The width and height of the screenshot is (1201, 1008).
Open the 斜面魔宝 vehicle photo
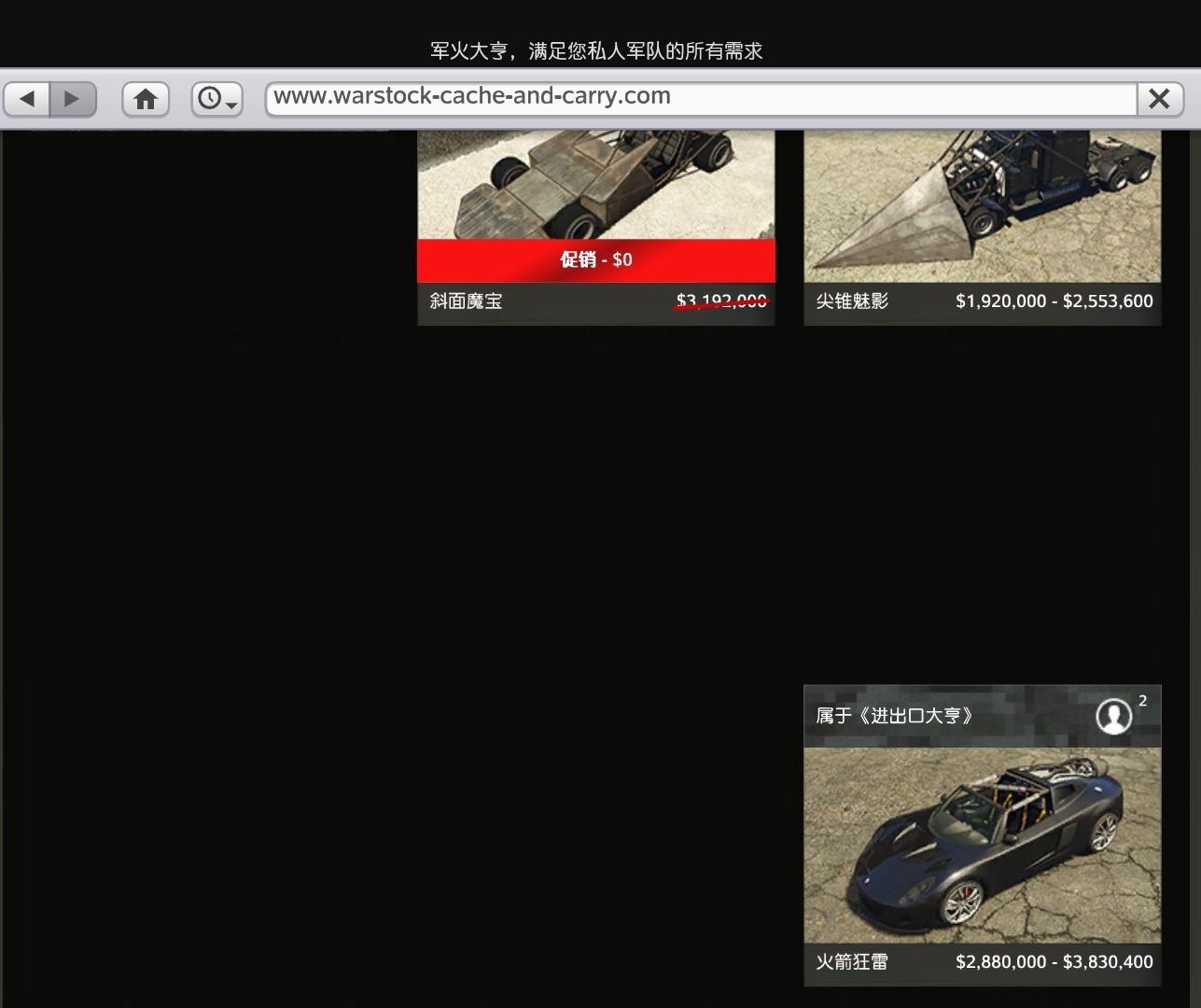pyautogui.click(x=595, y=185)
